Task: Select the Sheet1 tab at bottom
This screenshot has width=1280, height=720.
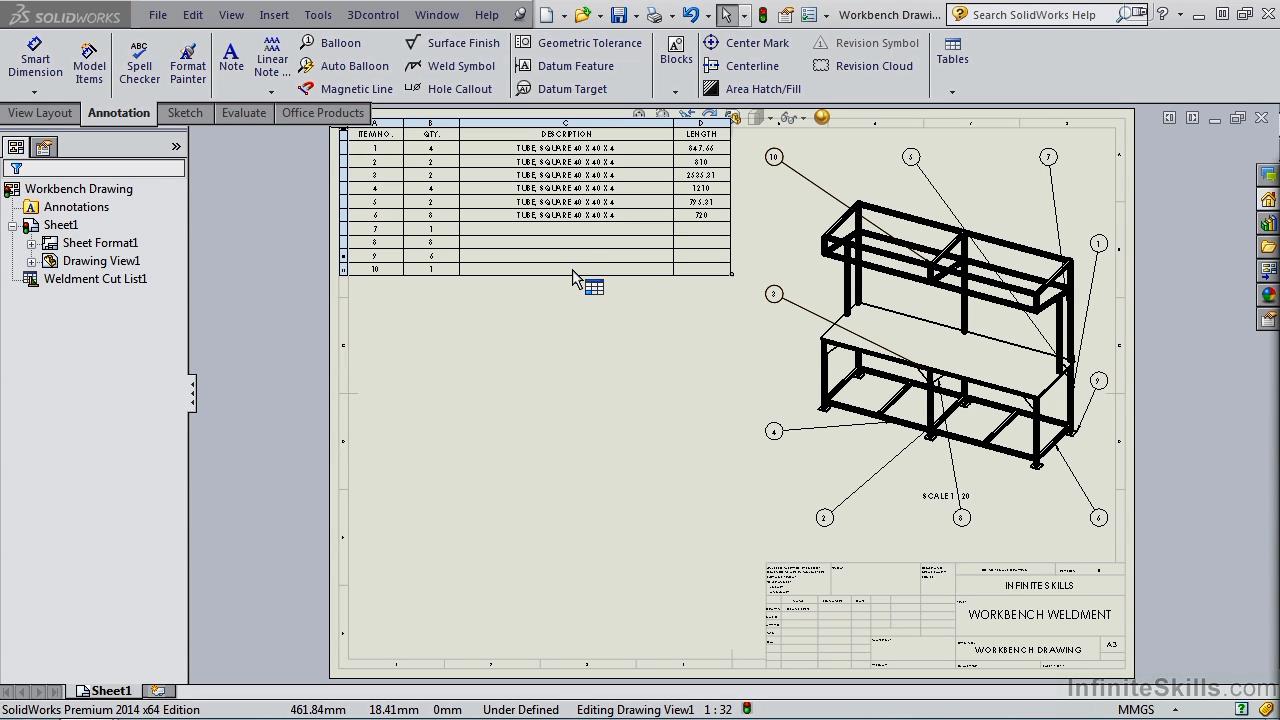Action: 105,691
